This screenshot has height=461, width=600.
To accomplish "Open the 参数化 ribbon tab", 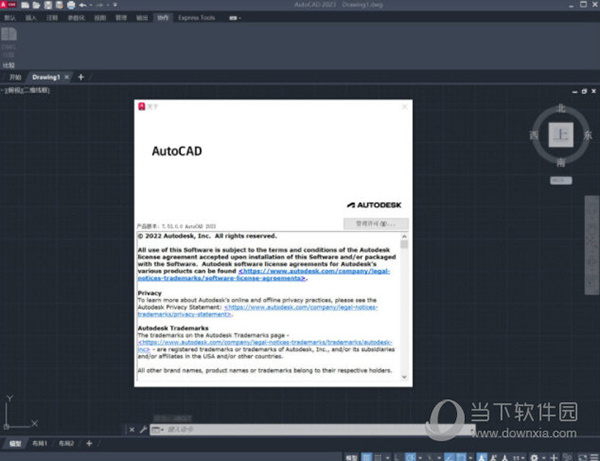I will [76, 18].
